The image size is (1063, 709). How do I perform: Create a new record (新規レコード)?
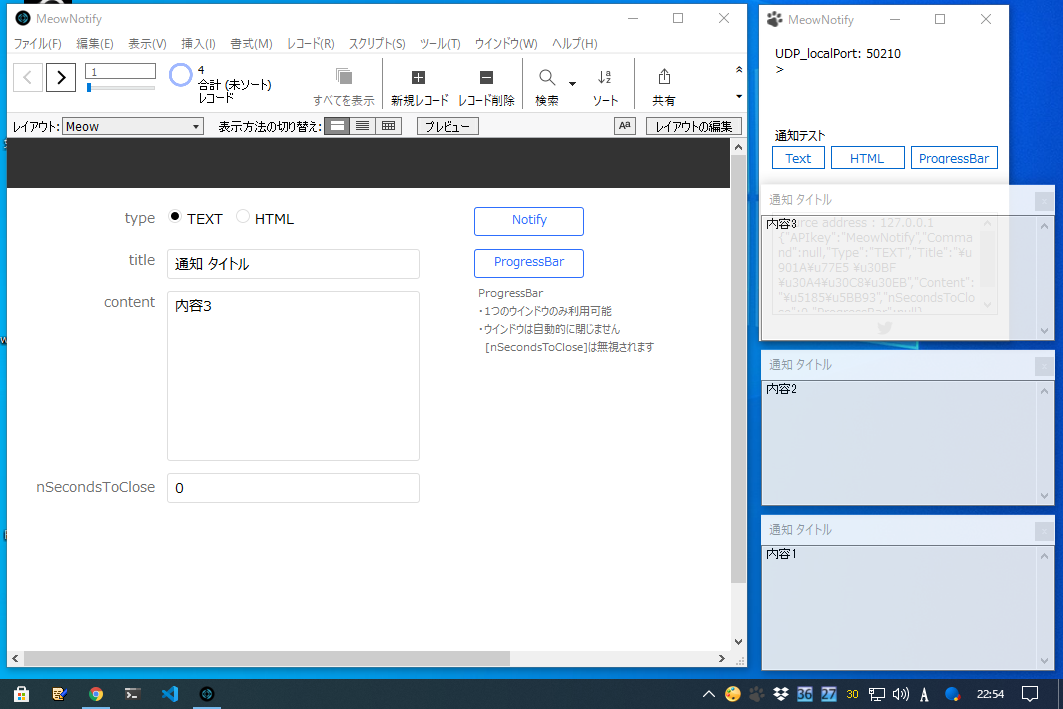click(x=419, y=86)
